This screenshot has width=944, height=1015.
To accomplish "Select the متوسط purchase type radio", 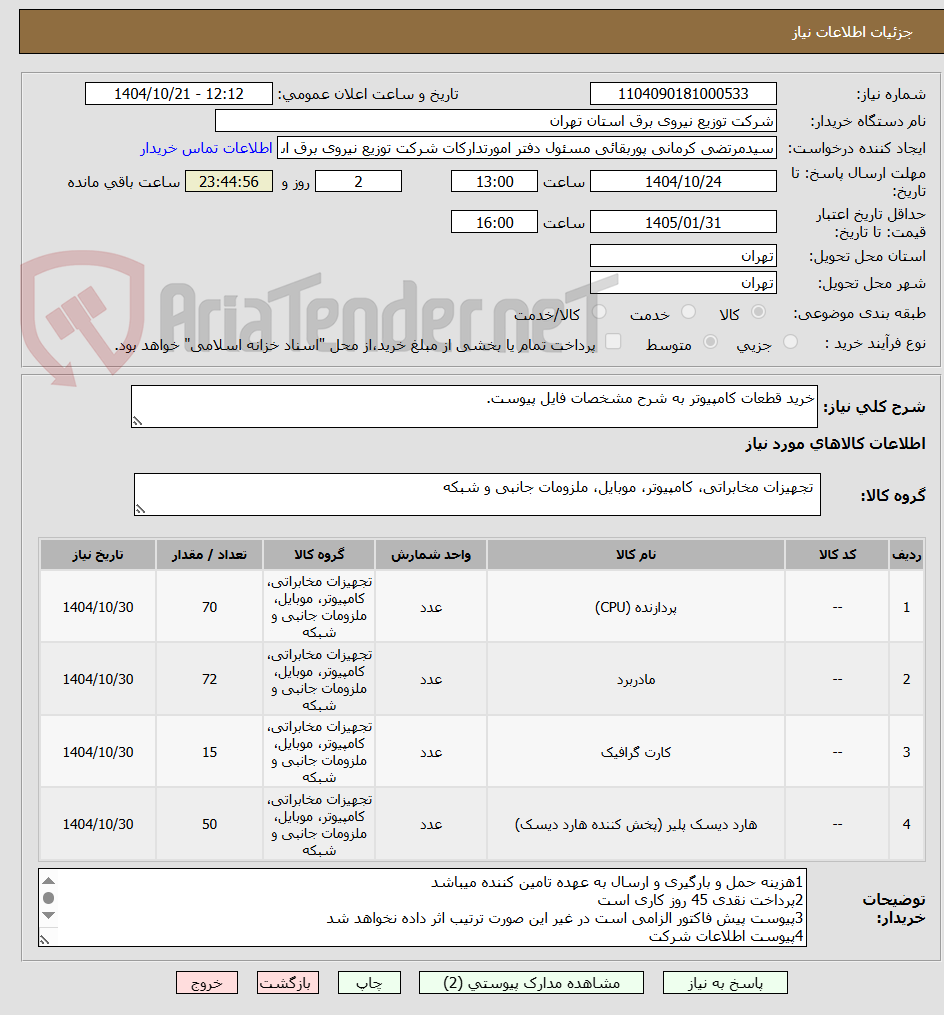I will click(x=710, y=342).
